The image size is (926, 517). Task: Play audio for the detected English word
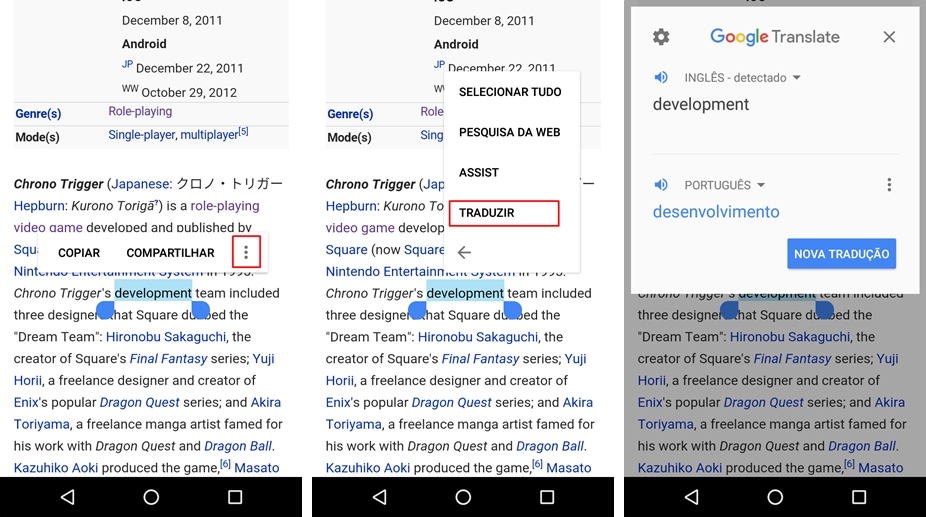661,77
